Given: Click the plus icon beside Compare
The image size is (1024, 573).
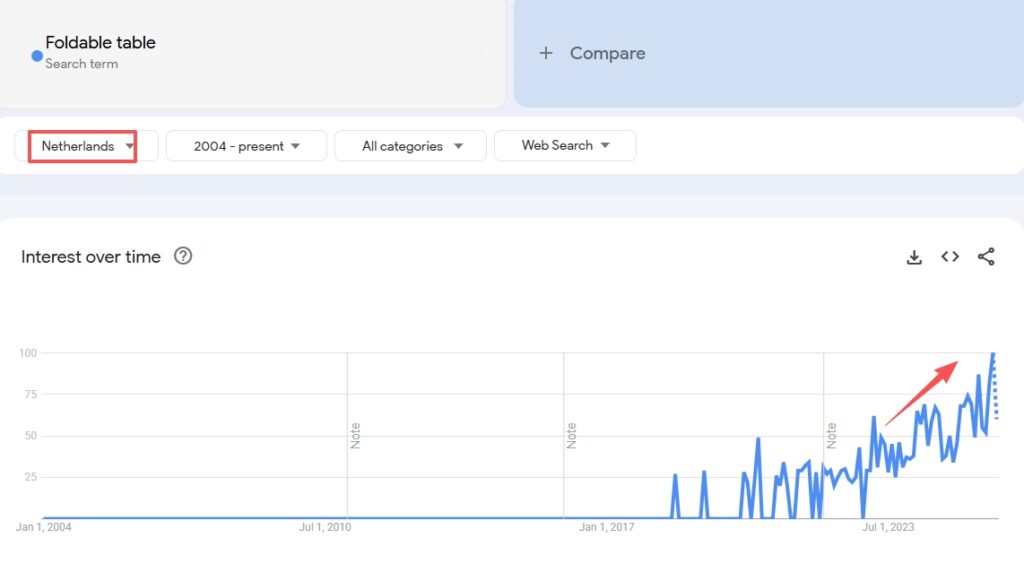Looking at the screenshot, I should [546, 53].
